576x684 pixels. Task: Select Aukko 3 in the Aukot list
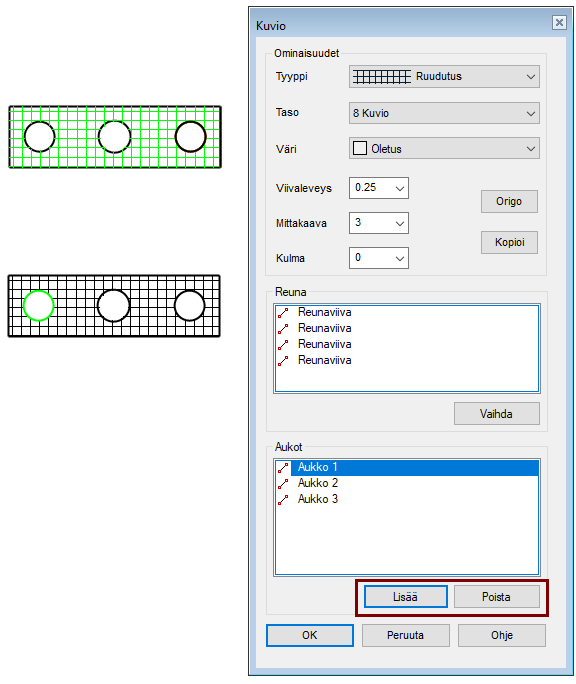(x=407, y=499)
